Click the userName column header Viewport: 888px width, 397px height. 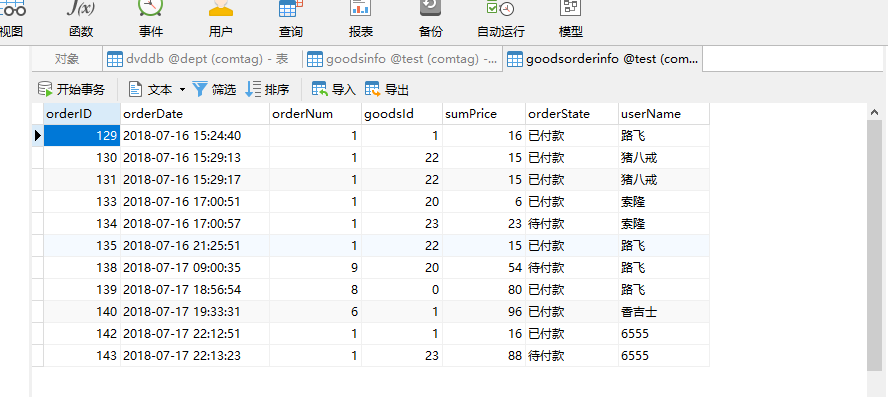(x=663, y=114)
